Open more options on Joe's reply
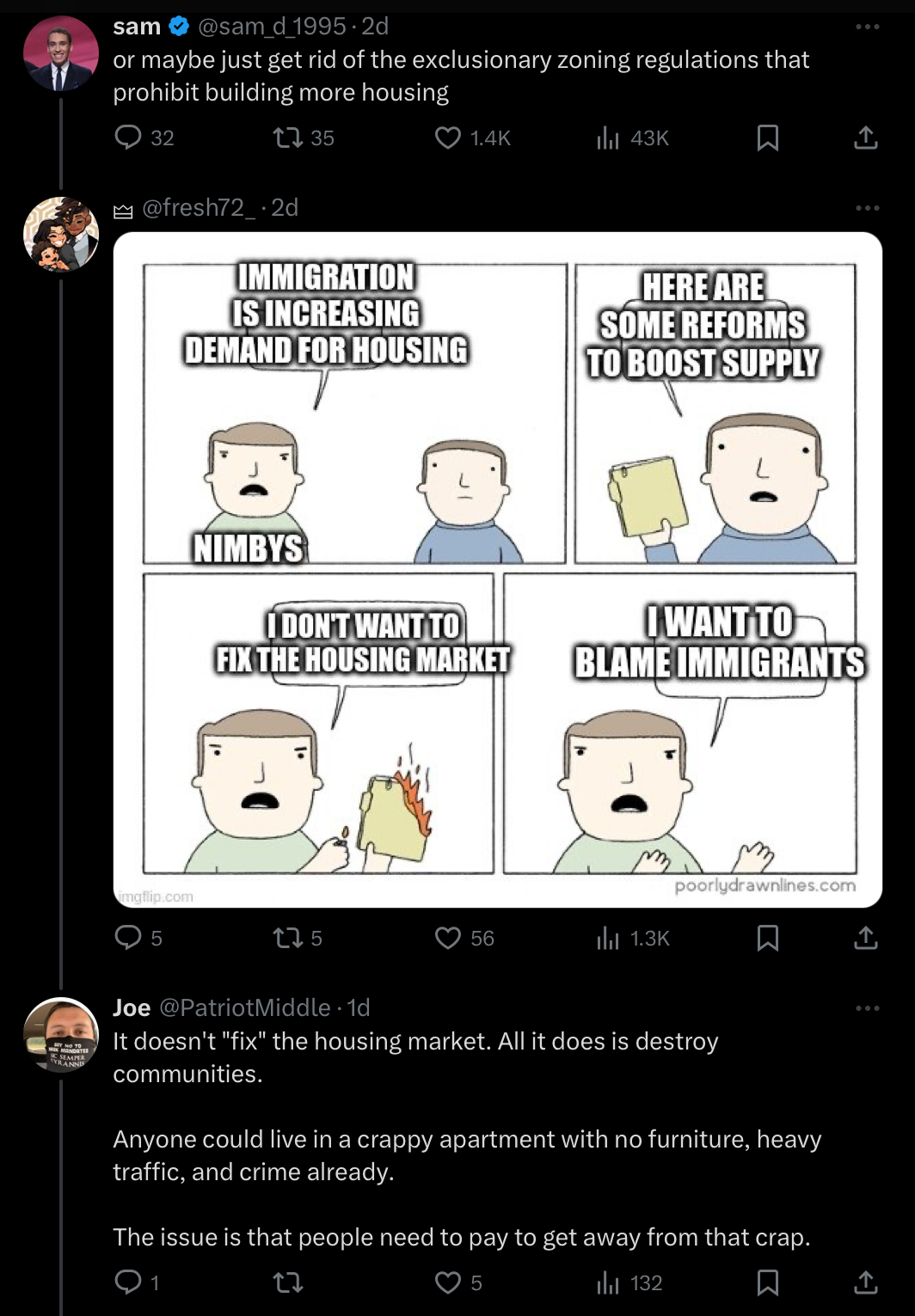 point(867,1007)
